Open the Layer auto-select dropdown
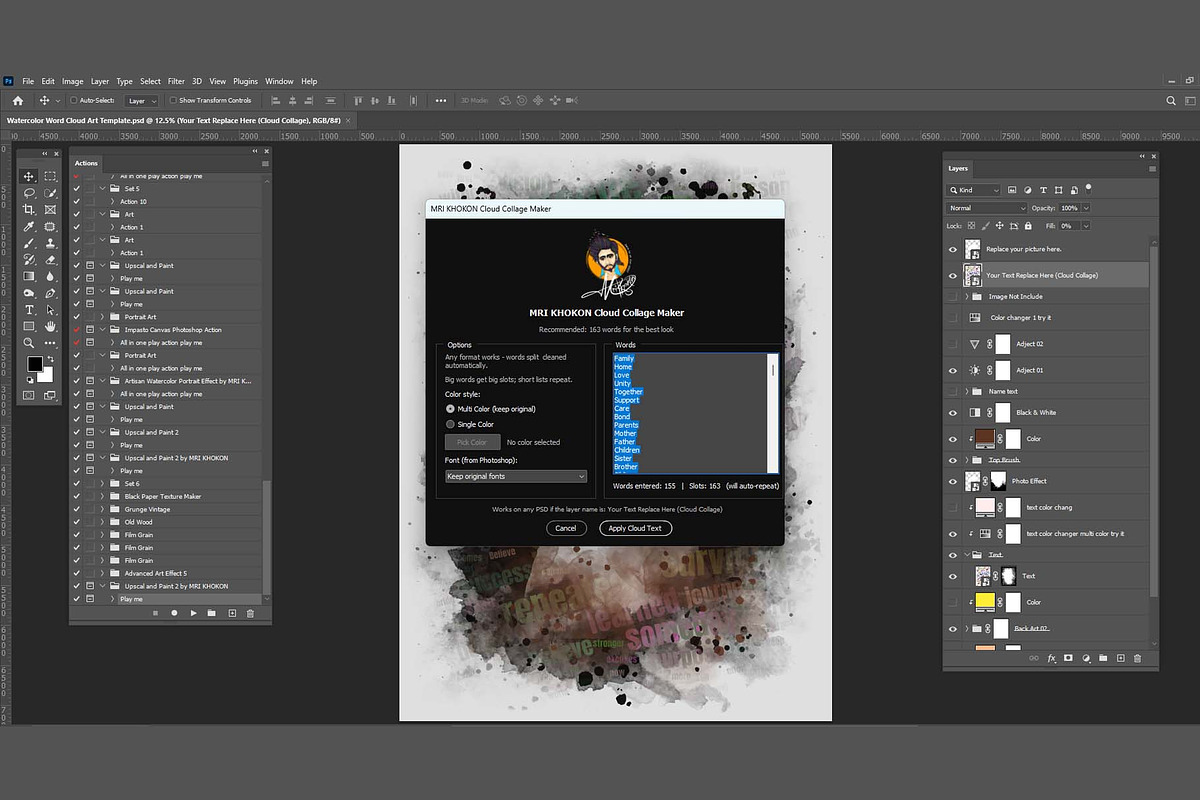1200x800 pixels. click(x=142, y=101)
